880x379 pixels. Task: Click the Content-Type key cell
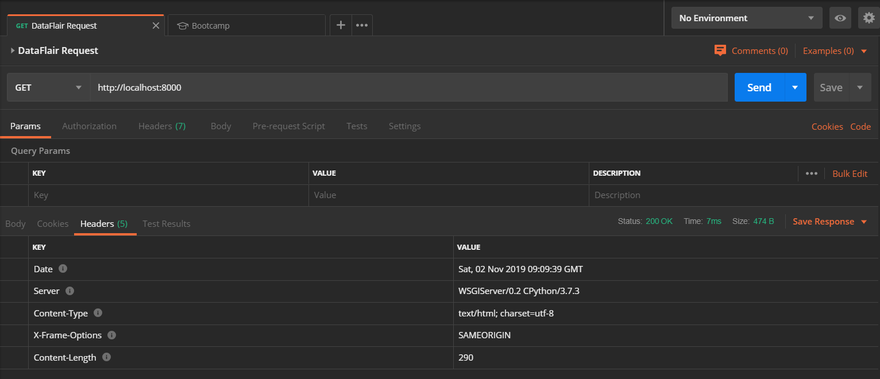click(241, 313)
